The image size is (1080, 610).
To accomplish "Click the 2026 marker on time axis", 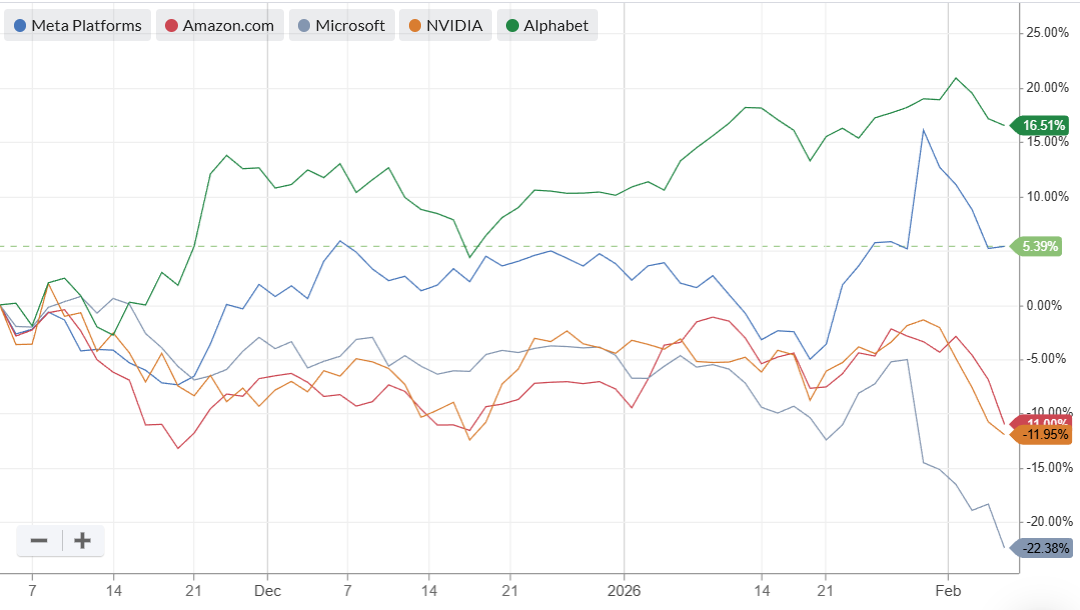I will (624, 591).
